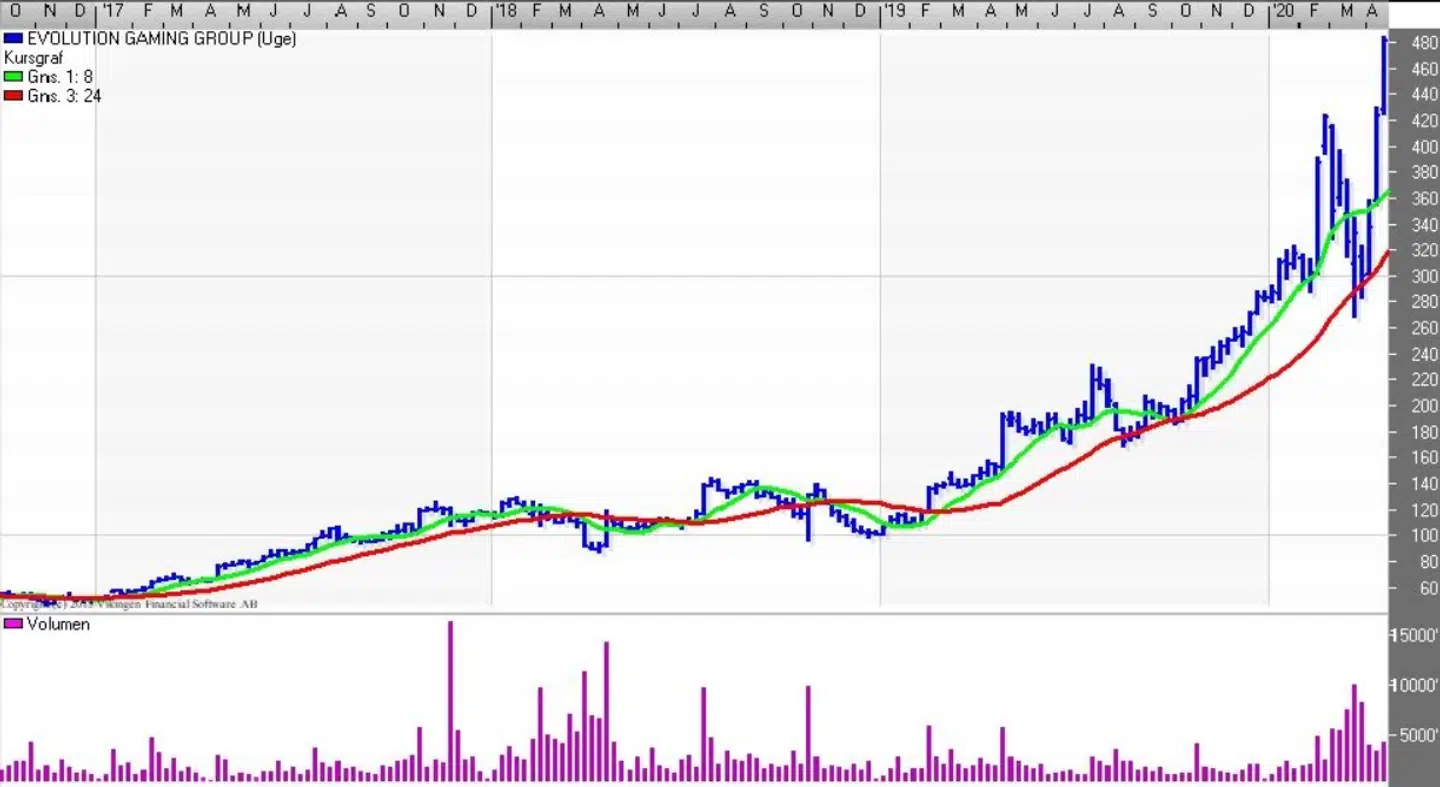Click the magenta Volumen legend marker
The image size is (1440, 787).
point(11,624)
